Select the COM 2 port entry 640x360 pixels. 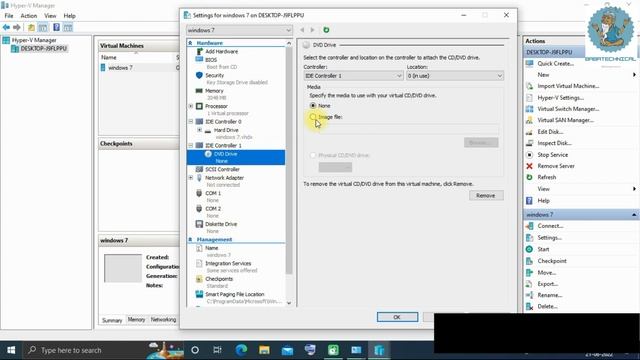[213, 209]
